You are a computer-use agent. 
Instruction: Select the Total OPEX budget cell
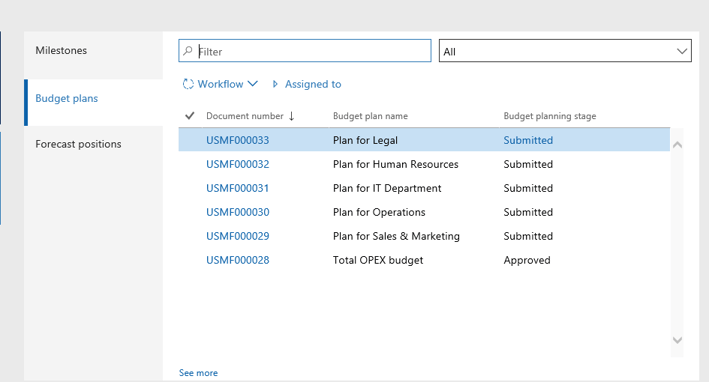pos(378,260)
